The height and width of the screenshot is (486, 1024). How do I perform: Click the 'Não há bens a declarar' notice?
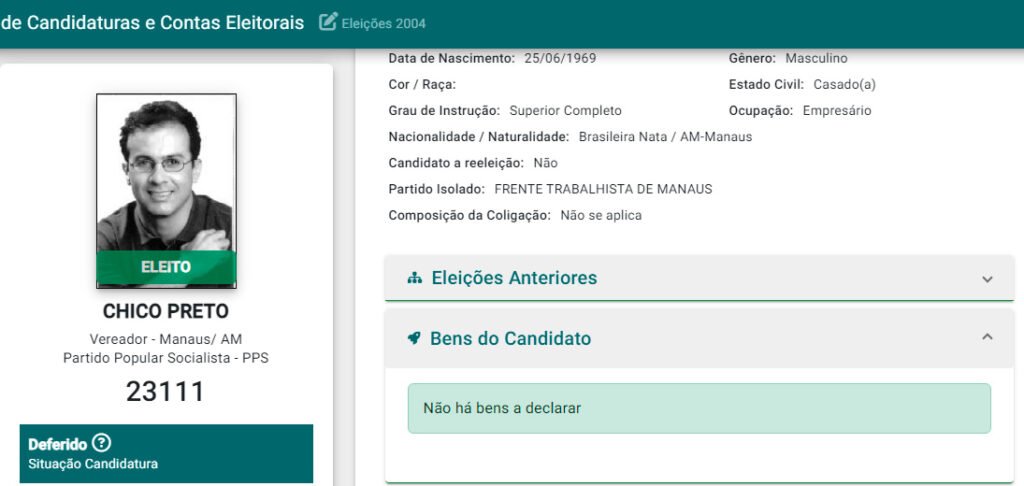(x=699, y=408)
